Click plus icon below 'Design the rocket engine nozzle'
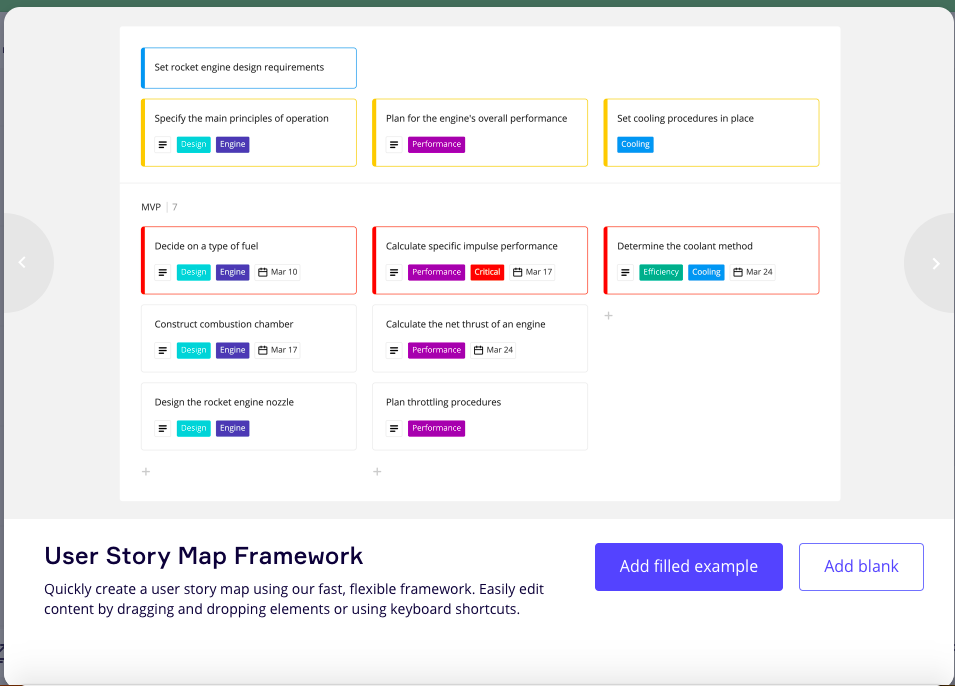The image size is (955, 686). click(x=146, y=472)
